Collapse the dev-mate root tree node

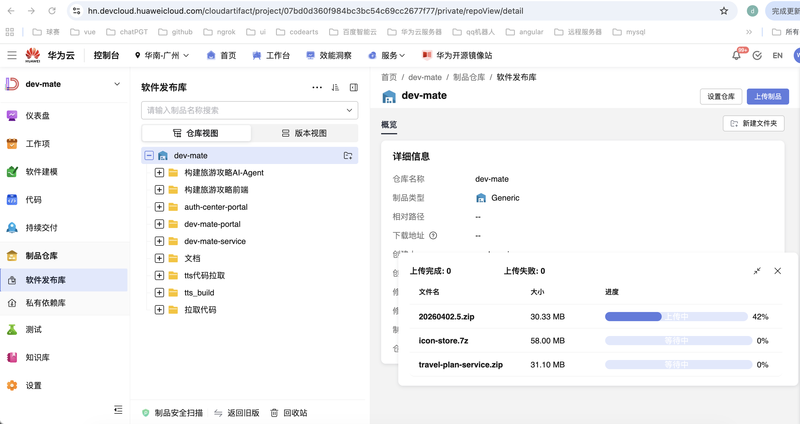pyautogui.click(x=149, y=156)
